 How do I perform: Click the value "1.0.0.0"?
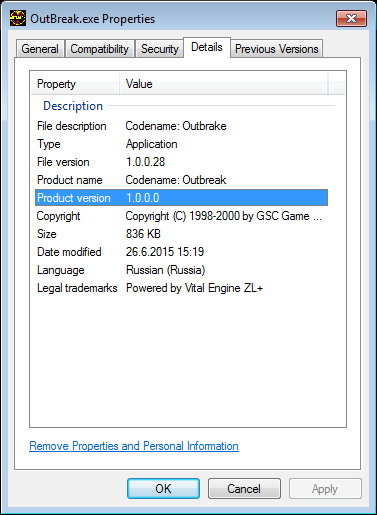tap(143, 198)
